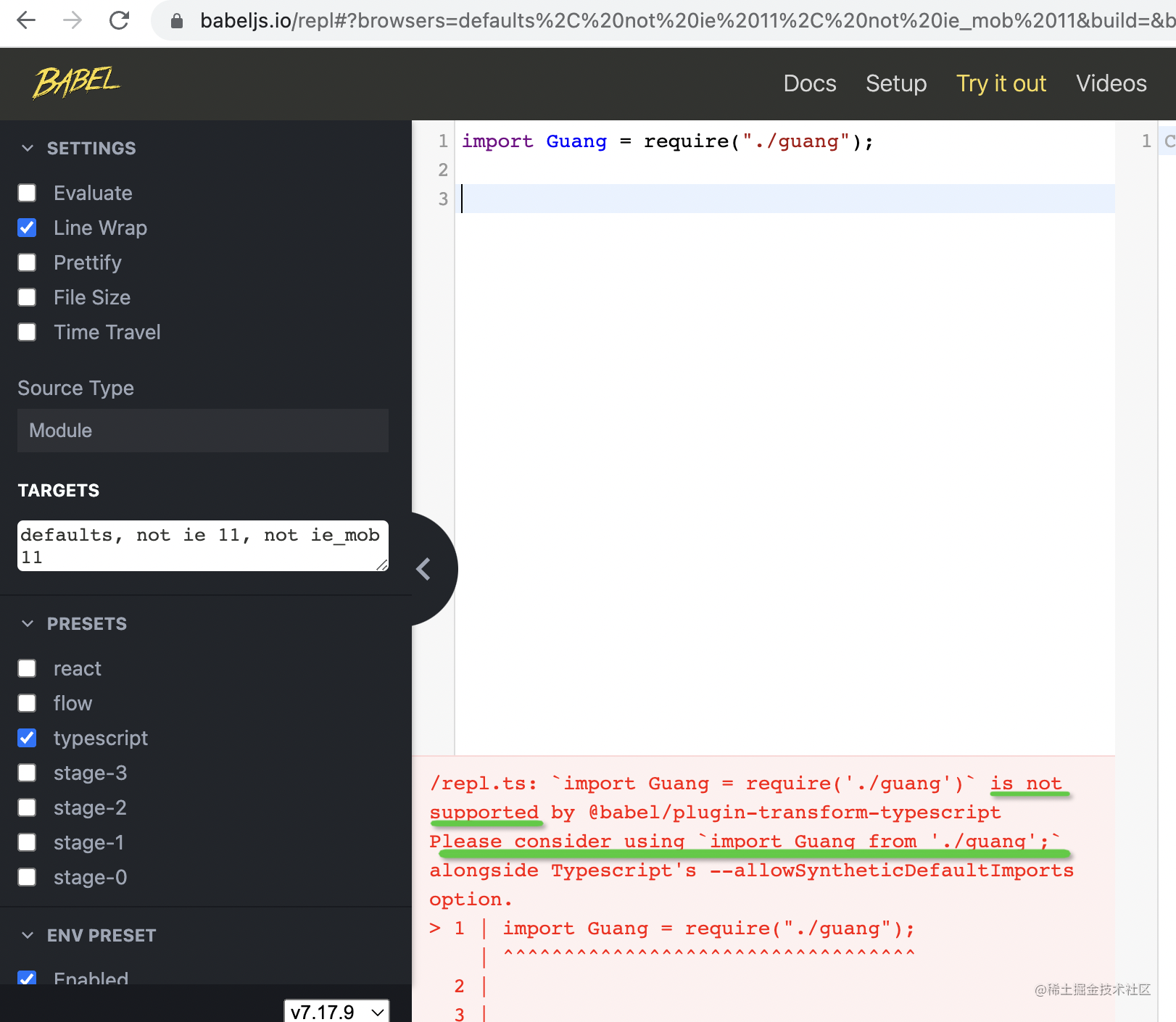Click the Babel logo
Screen dimensions: 1176x1022
tap(76, 83)
